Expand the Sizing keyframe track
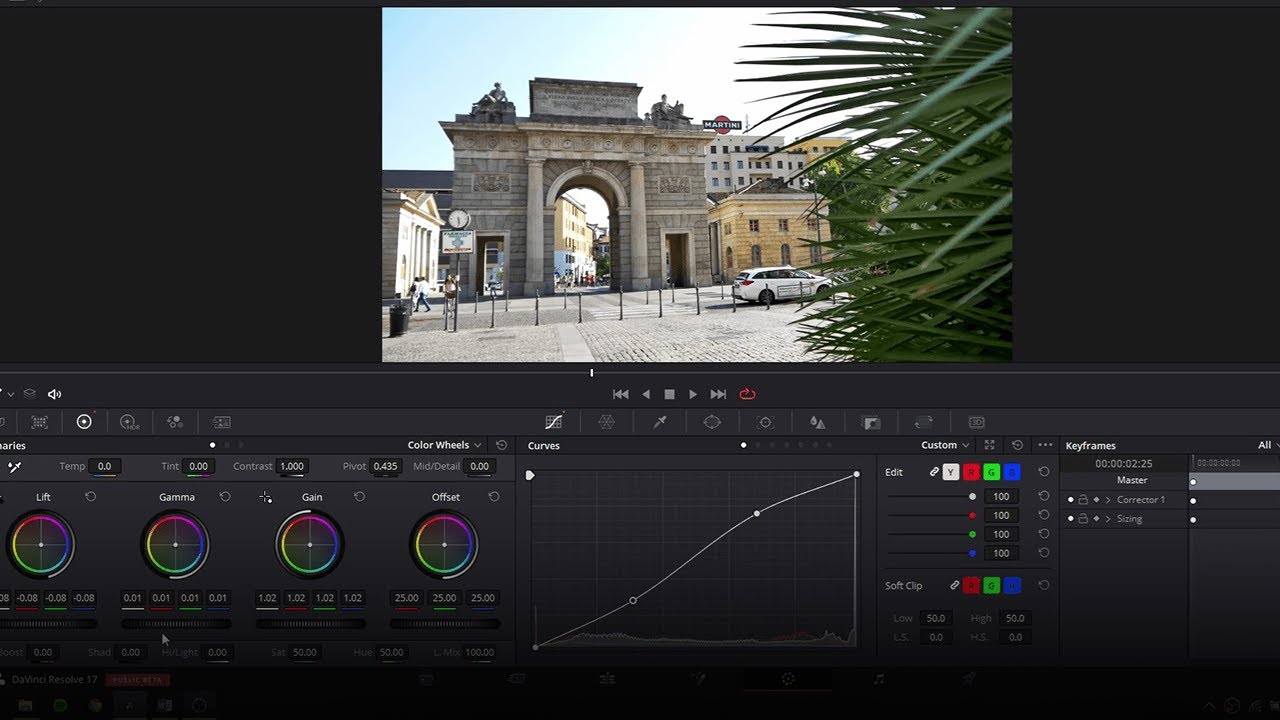 [1108, 519]
